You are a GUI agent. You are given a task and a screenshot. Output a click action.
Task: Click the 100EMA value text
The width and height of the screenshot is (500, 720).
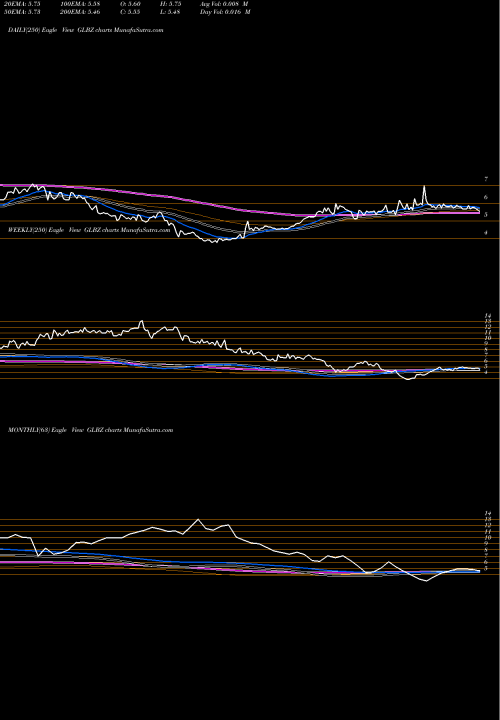80,4
